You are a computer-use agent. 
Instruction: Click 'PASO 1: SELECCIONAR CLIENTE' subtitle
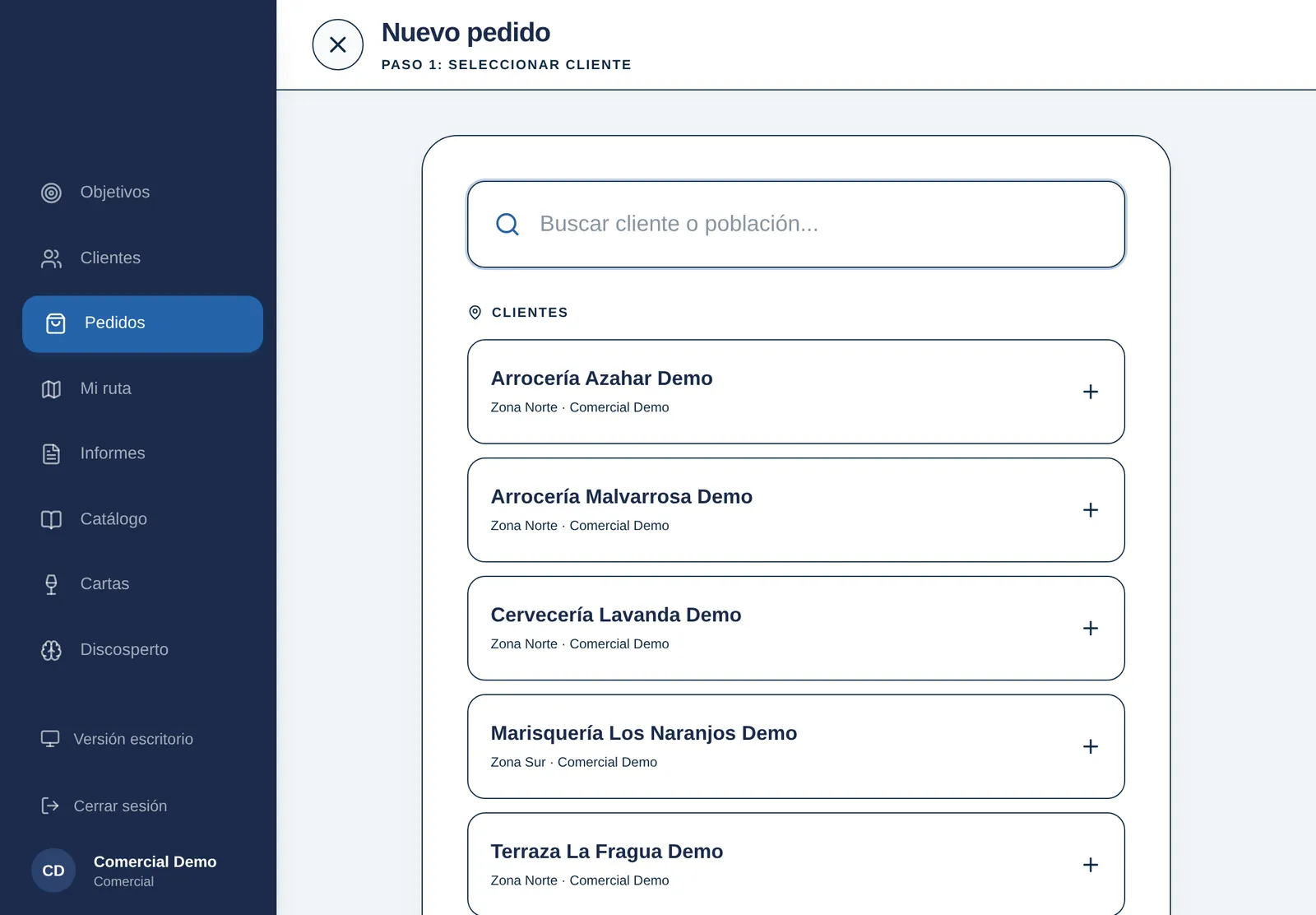(x=507, y=64)
